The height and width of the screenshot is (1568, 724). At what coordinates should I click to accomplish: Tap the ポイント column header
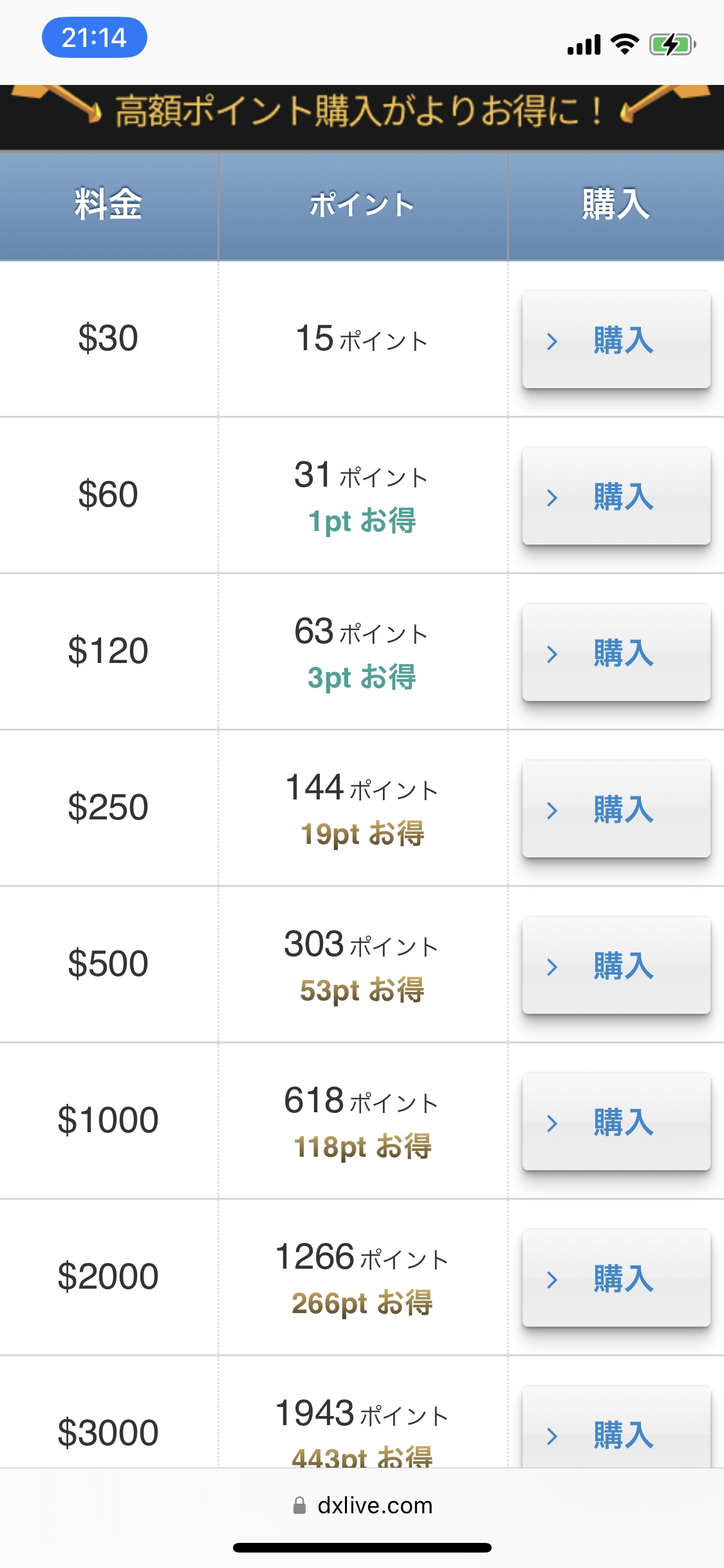coord(362,205)
